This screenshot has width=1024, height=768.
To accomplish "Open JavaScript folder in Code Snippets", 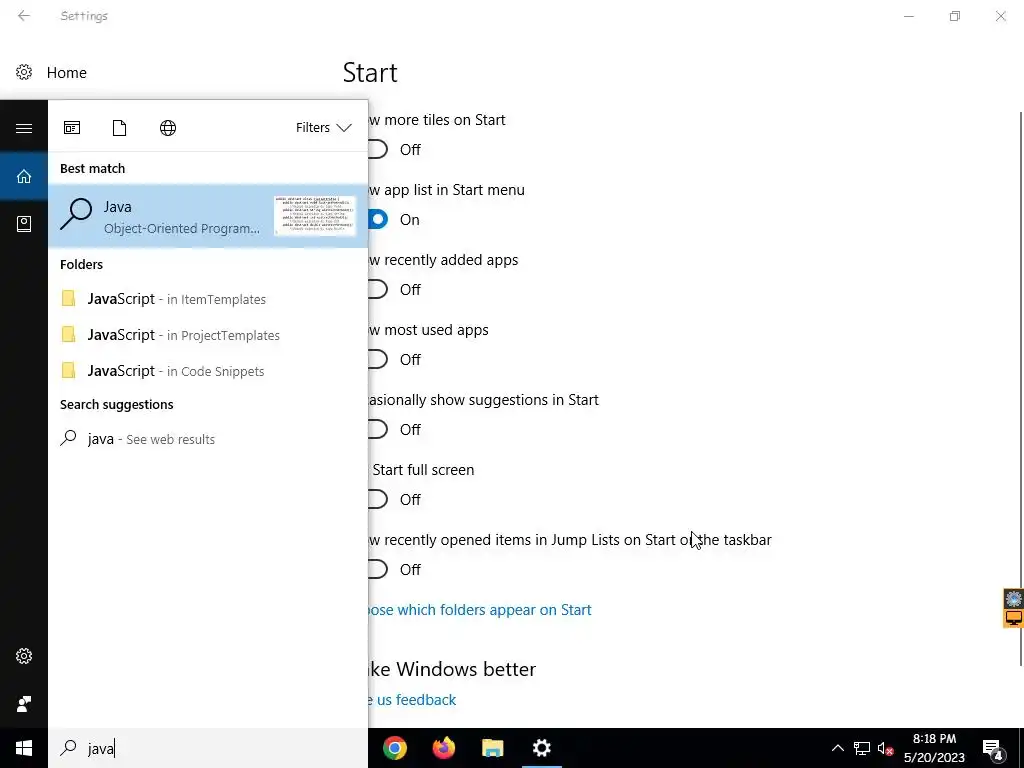I will pyautogui.click(x=208, y=371).
